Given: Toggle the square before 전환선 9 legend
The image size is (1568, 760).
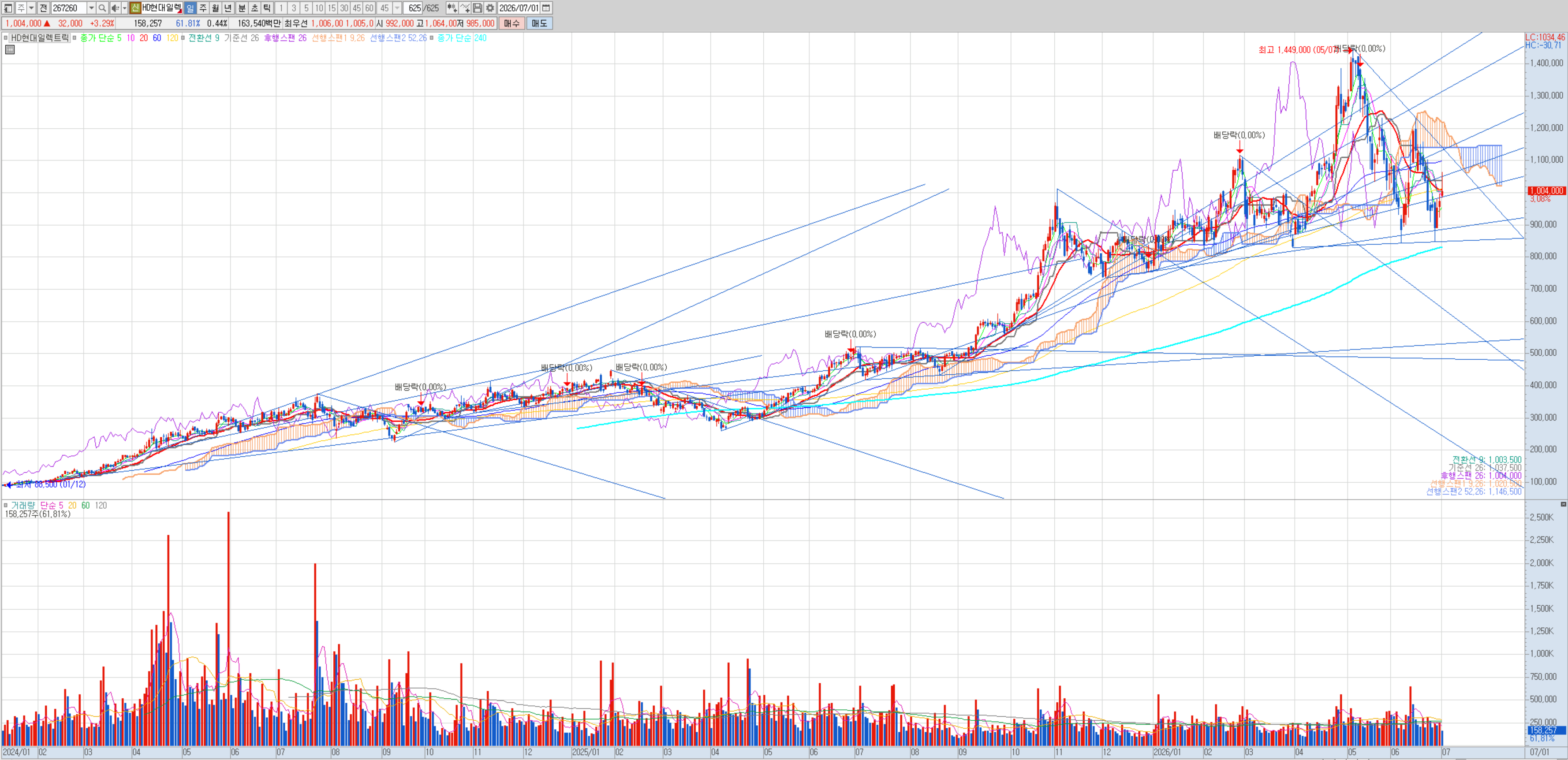Looking at the screenshot, I should pos(183,38).
